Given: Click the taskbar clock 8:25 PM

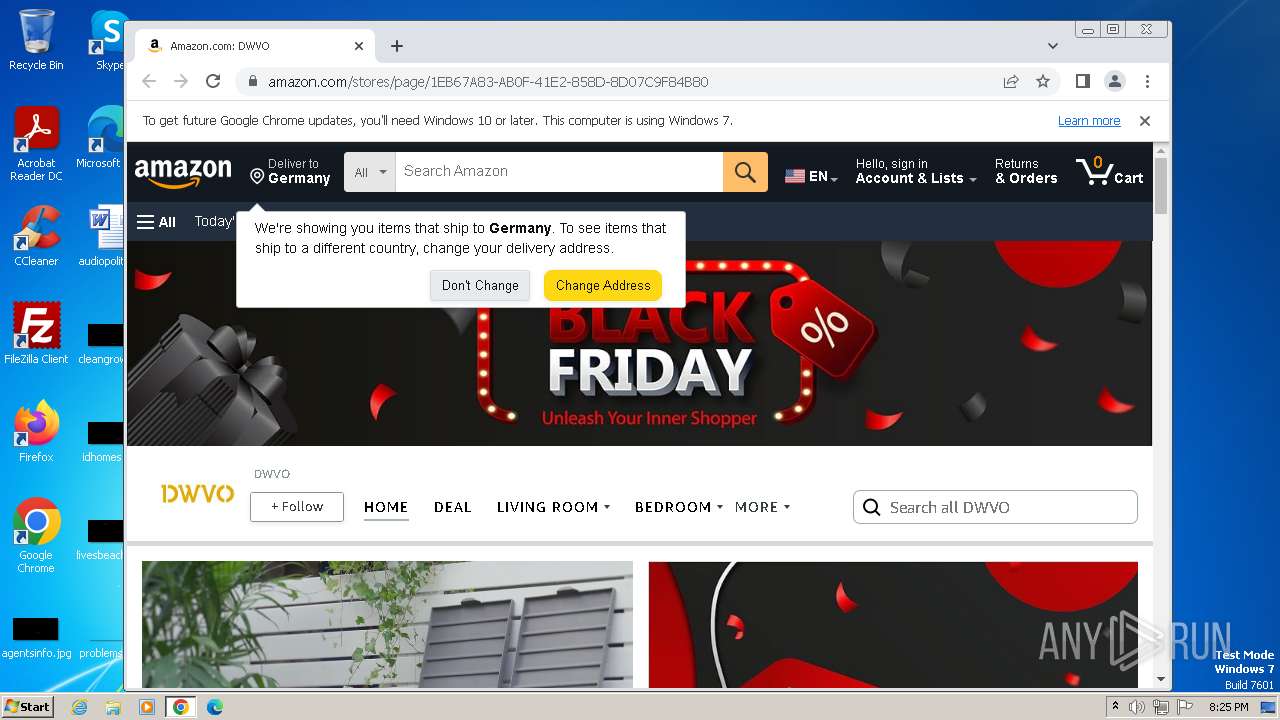Looking at the screenshot, I should pyautogui.click(x=1228, y=707).
